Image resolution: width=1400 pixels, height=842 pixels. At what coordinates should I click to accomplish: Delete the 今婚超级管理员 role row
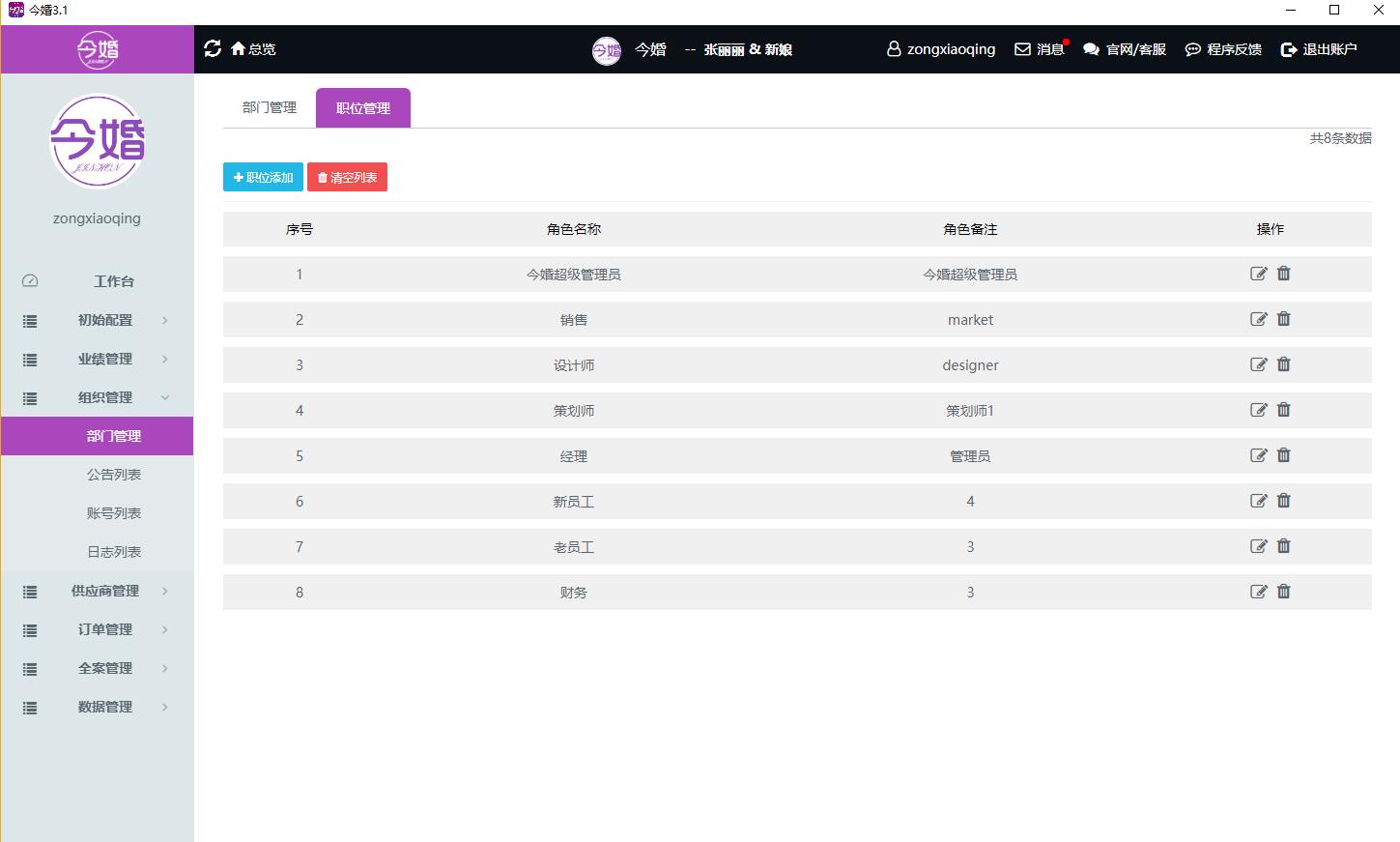(1283, 274)
